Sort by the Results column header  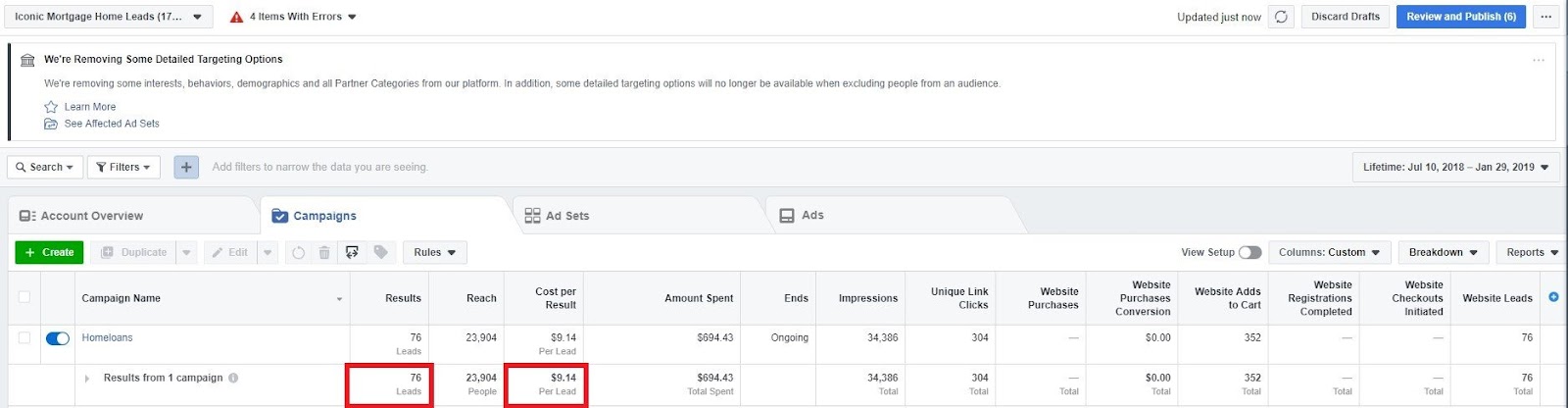(x=389, y=298)
